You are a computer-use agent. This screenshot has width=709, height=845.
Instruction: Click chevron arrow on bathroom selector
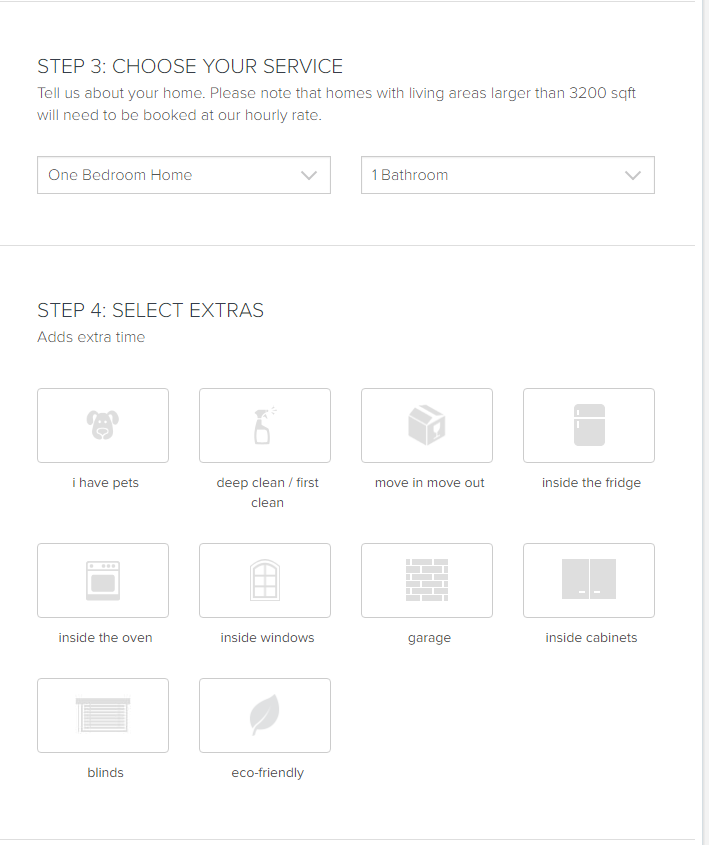[x=632, y=175]
